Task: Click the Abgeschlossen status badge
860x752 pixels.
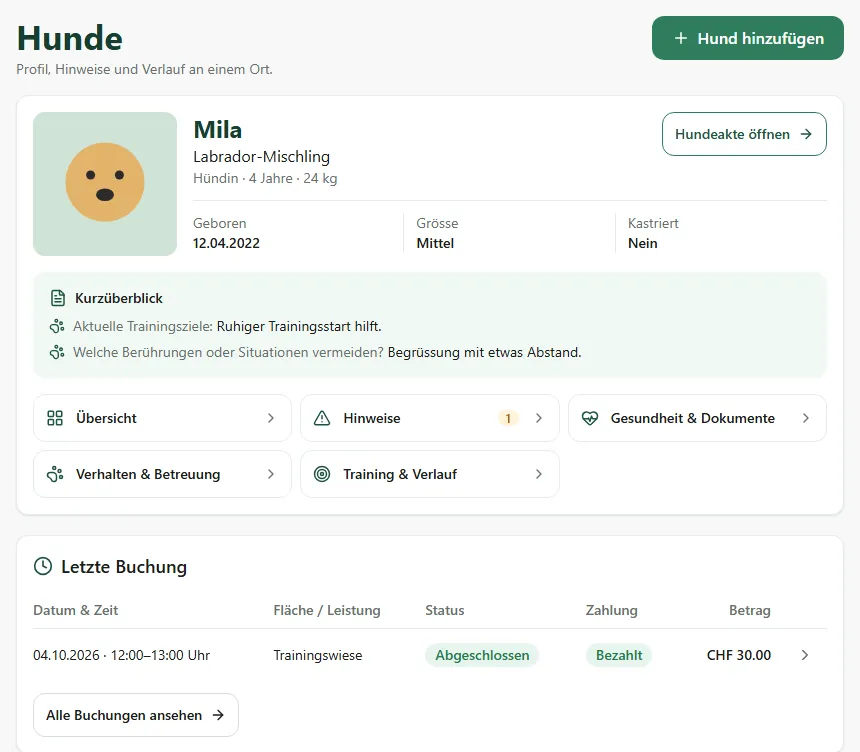Action: 482,655
